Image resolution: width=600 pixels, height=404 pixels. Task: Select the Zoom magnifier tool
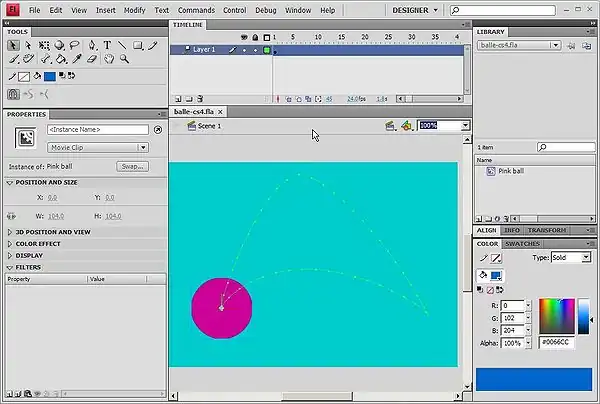tap(124, 59)
